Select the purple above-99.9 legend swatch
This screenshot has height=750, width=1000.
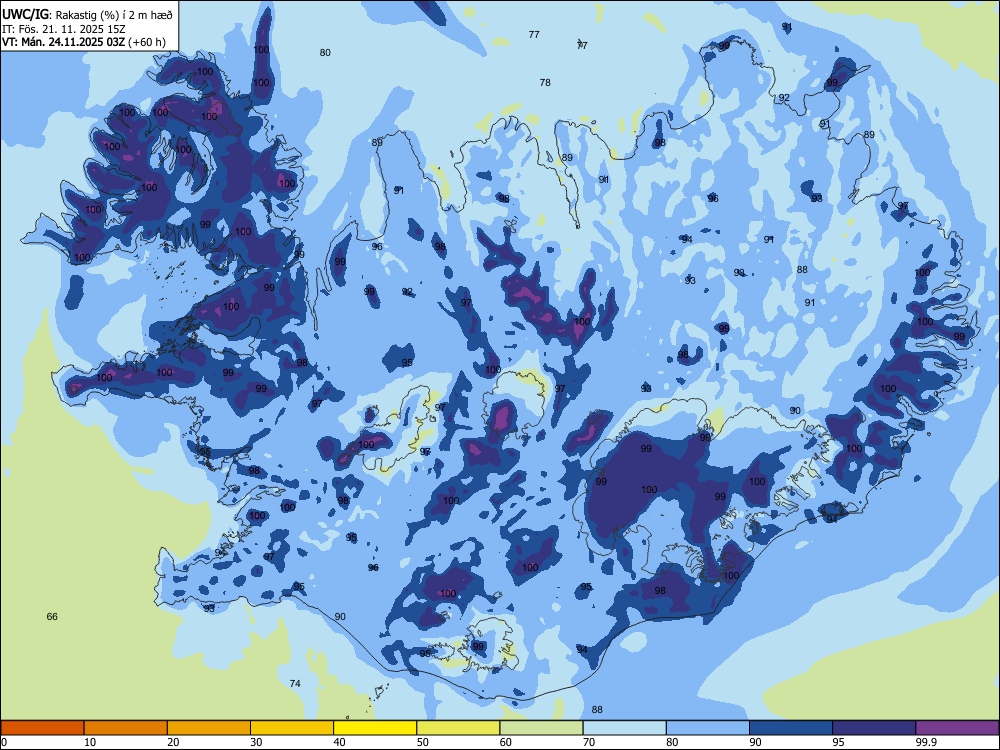click(957, 728)
